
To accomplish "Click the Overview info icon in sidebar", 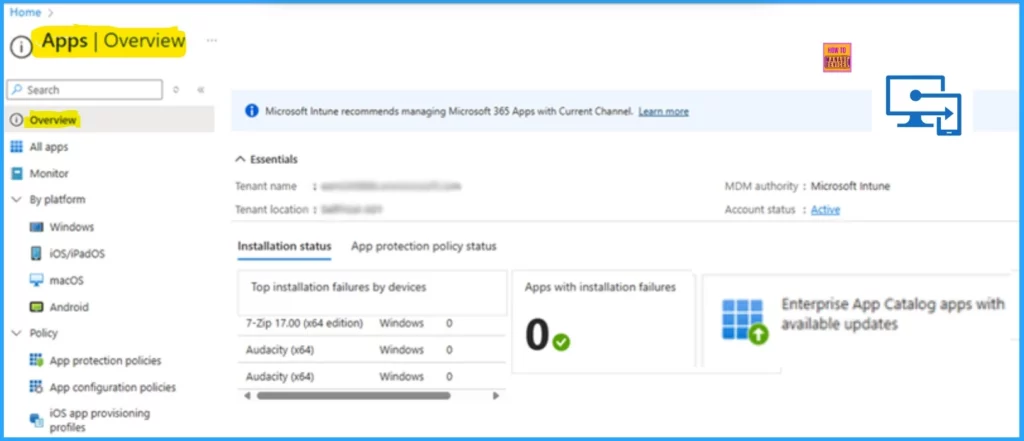I will [x=16, y=120].
